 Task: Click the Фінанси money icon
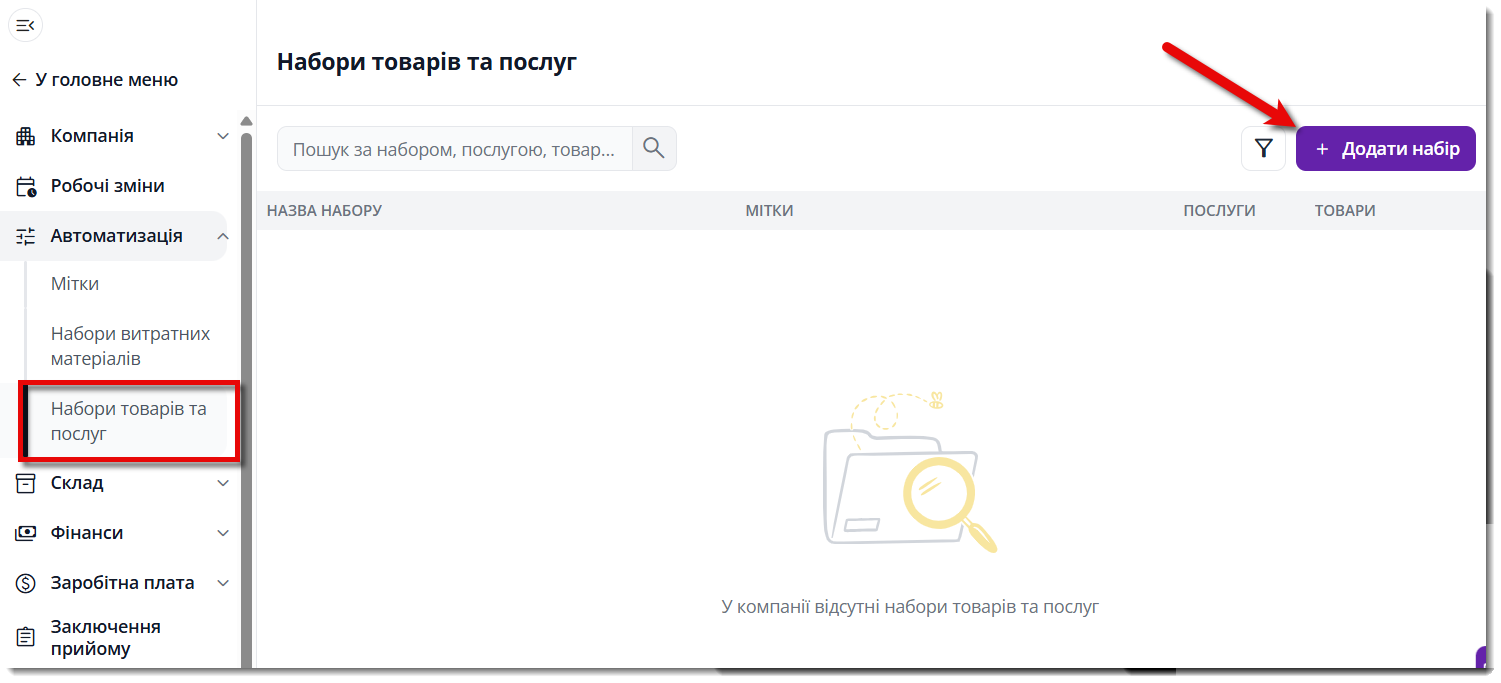click(26, 533)
